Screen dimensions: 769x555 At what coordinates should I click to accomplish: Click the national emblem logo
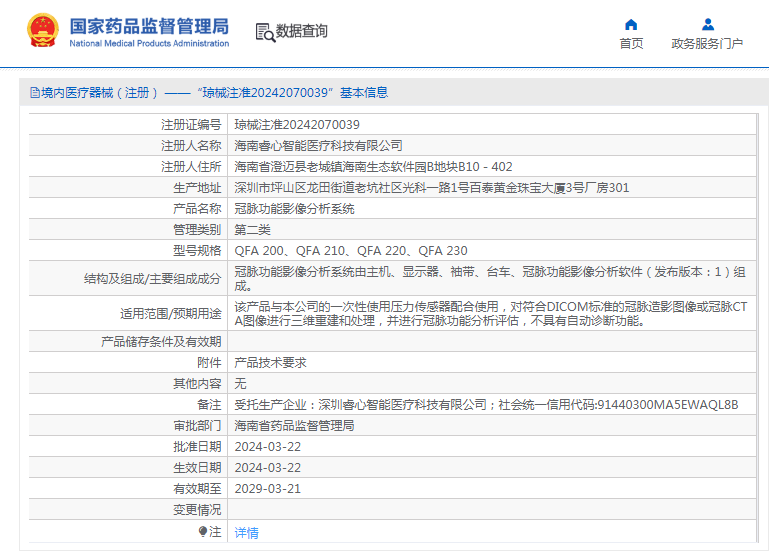coord(43,30)
